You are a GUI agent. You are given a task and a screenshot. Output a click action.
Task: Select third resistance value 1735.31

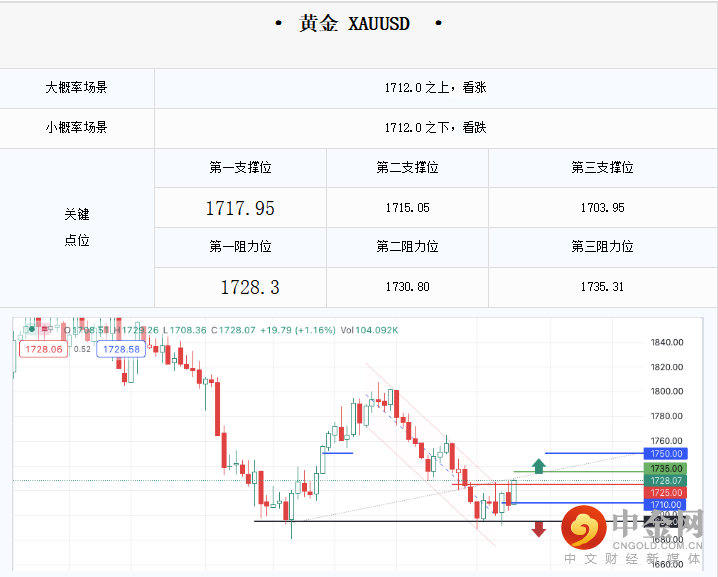[603, 287]
